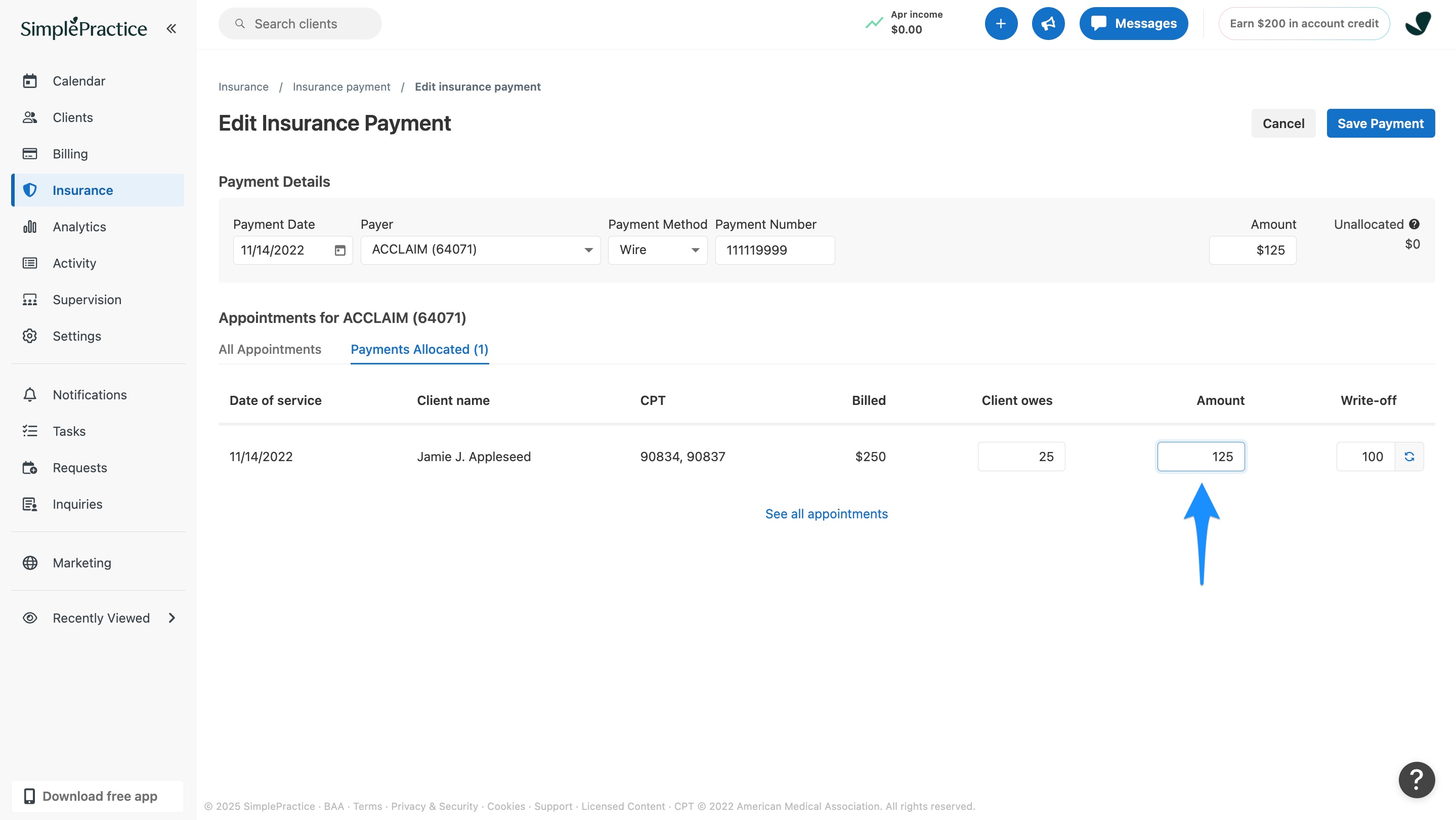Click the Billed $250 value
This screenshot has width=1456, height=820.
(870, 457)
